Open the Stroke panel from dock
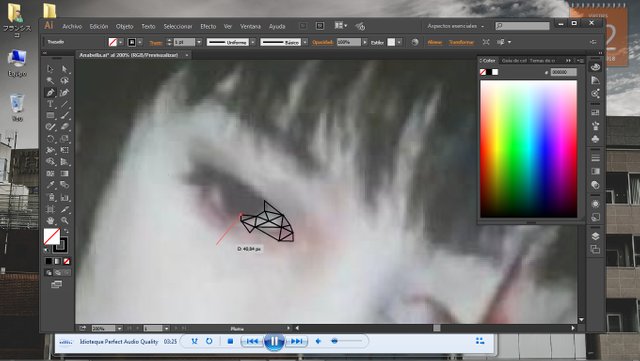 coord(595,157)
